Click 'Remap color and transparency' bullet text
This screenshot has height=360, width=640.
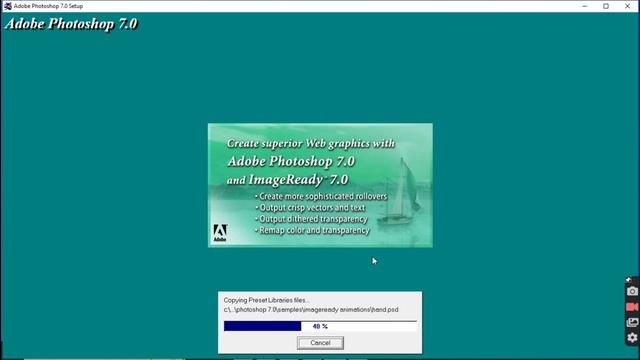pyautogui.click(x=314, y=231)
